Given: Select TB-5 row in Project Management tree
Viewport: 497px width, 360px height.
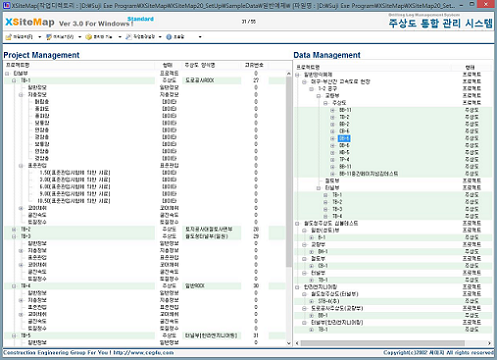Looking at the screenshot, I should coord(26,336).
